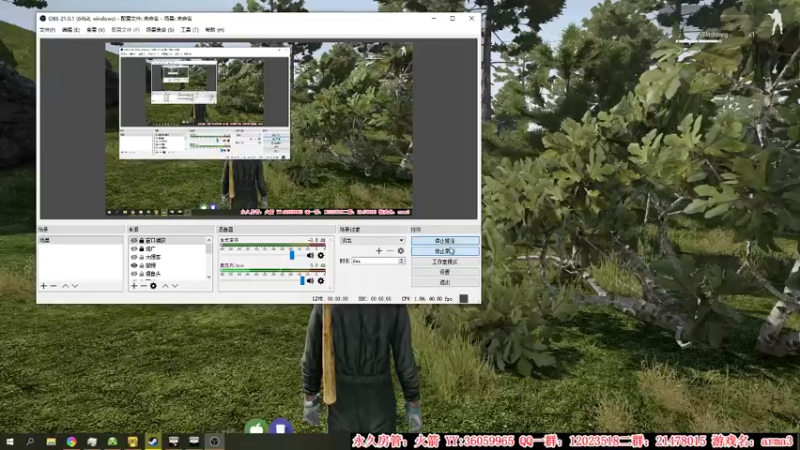
Task: Open the colorful round browser taskbar icon
Action: (x=71, y=441)
